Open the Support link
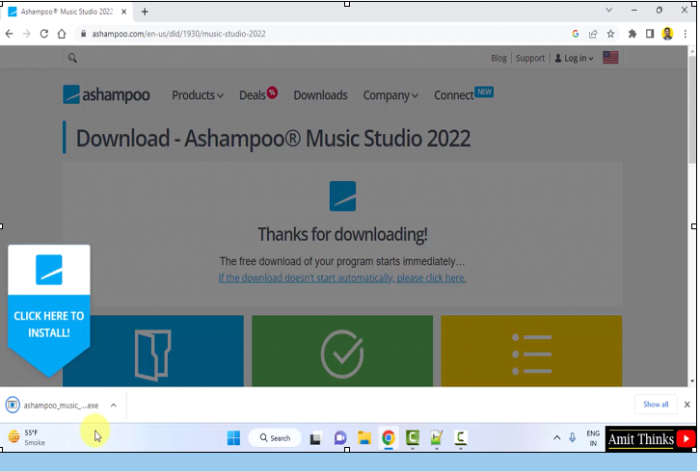This screenshot has width=700, height=472. (x=530, y=58)
